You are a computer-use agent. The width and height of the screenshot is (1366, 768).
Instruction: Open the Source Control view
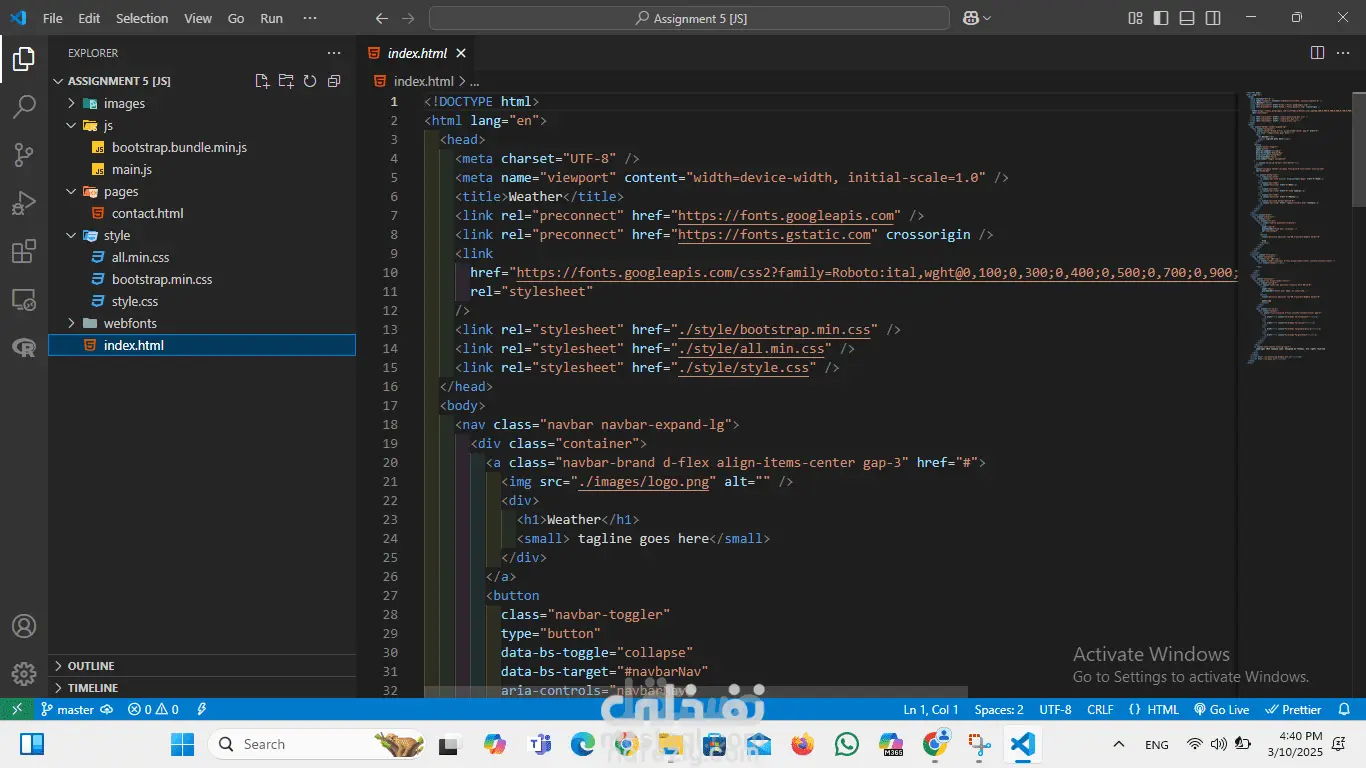pyautogui.click(x=24, y=155)
